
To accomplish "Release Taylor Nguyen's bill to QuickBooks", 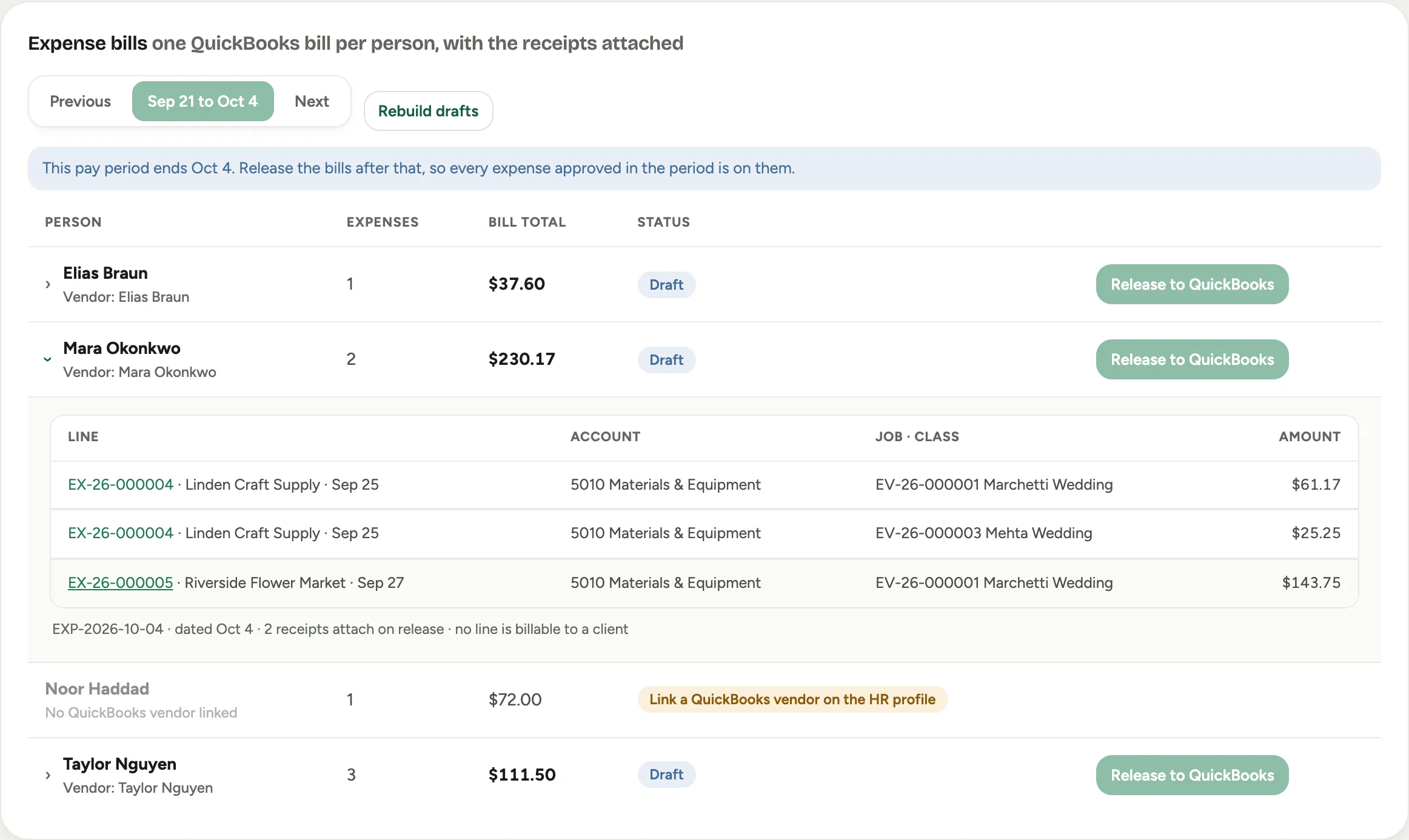I will [x=1192, y=775].
